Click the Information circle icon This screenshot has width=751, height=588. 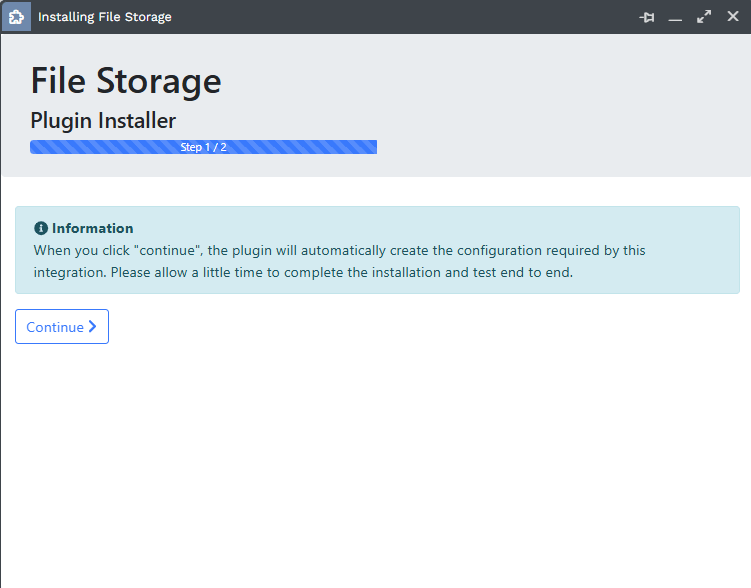[41, 228]
